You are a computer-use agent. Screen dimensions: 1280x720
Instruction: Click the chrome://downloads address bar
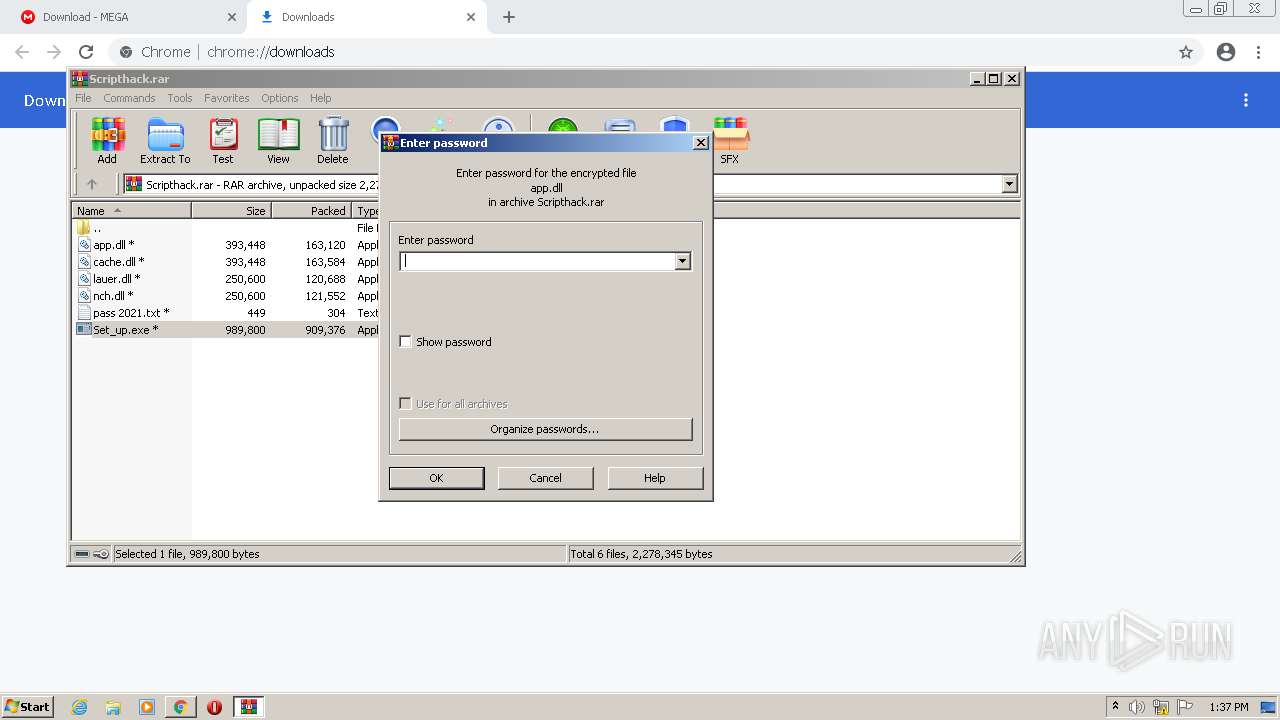[x=640, y=52]
